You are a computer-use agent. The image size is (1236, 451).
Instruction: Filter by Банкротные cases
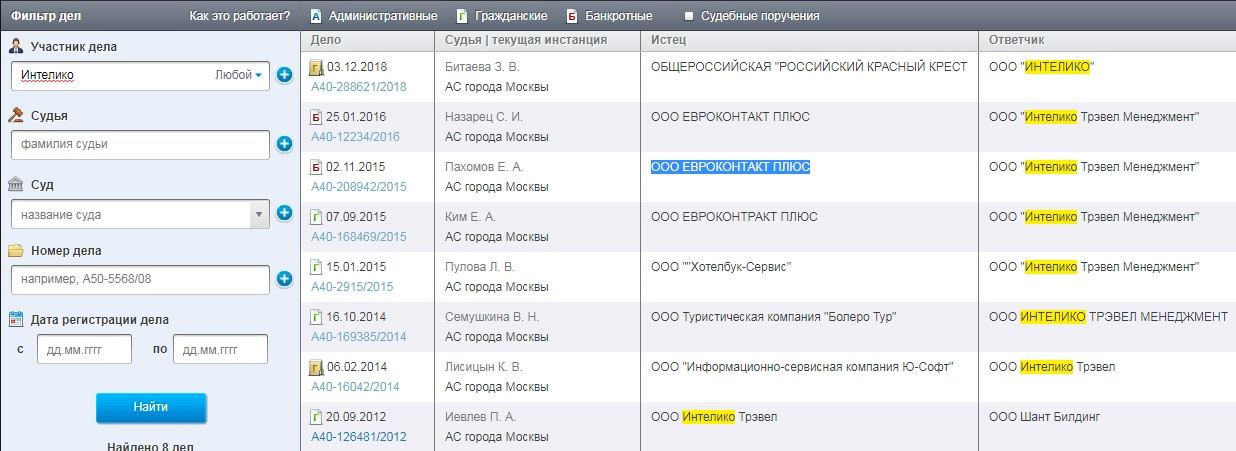click(x=609, y=16)
